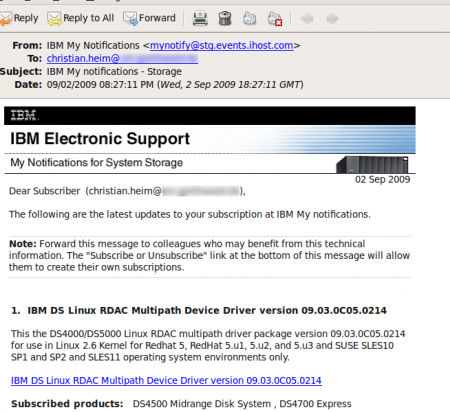Viewport: 450px width, 412px height.
Task: Go to next message with right arrow
Action: [332, 19]
